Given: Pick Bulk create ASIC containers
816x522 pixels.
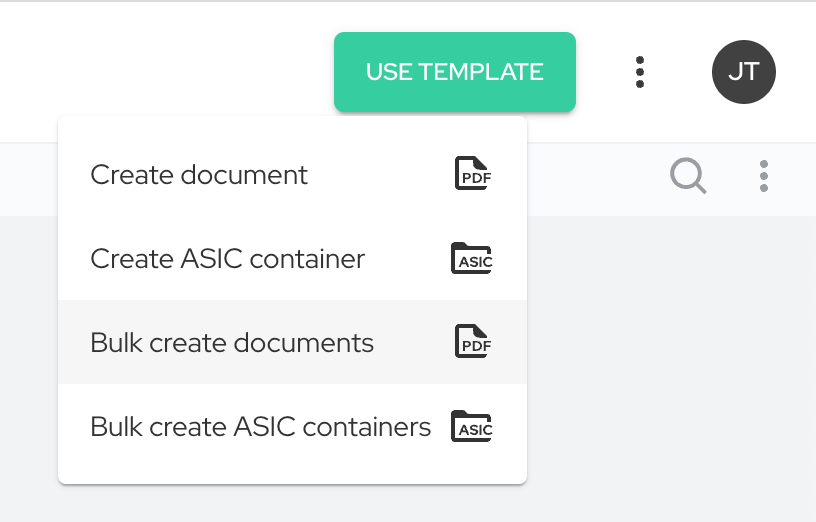Looking at the screenshot, I should [260, 427].
